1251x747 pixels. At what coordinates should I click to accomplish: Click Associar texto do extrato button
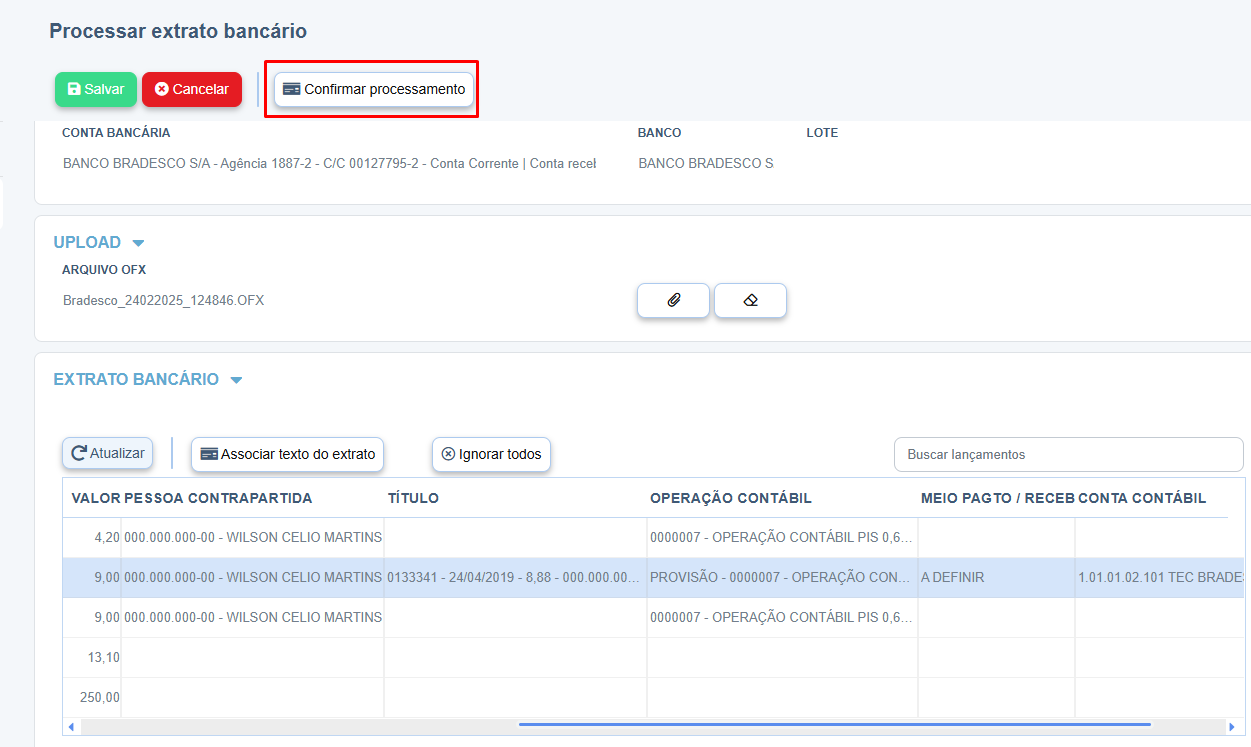tap(287, 454)
